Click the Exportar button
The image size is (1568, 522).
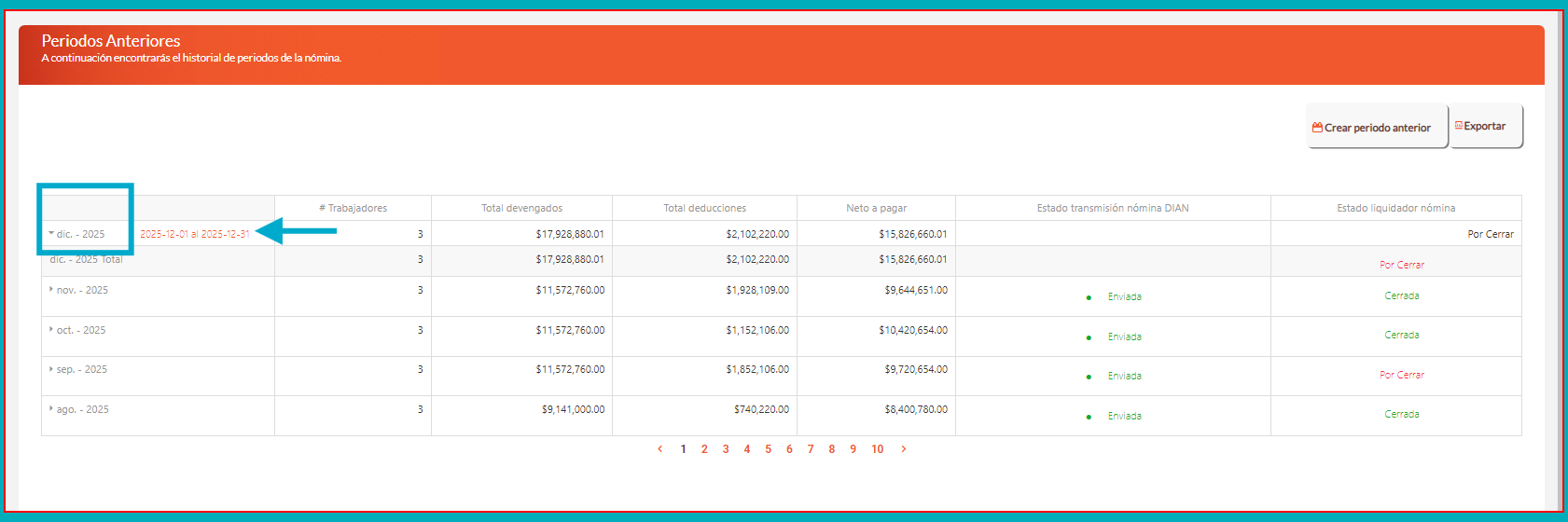coord(1485,126)
